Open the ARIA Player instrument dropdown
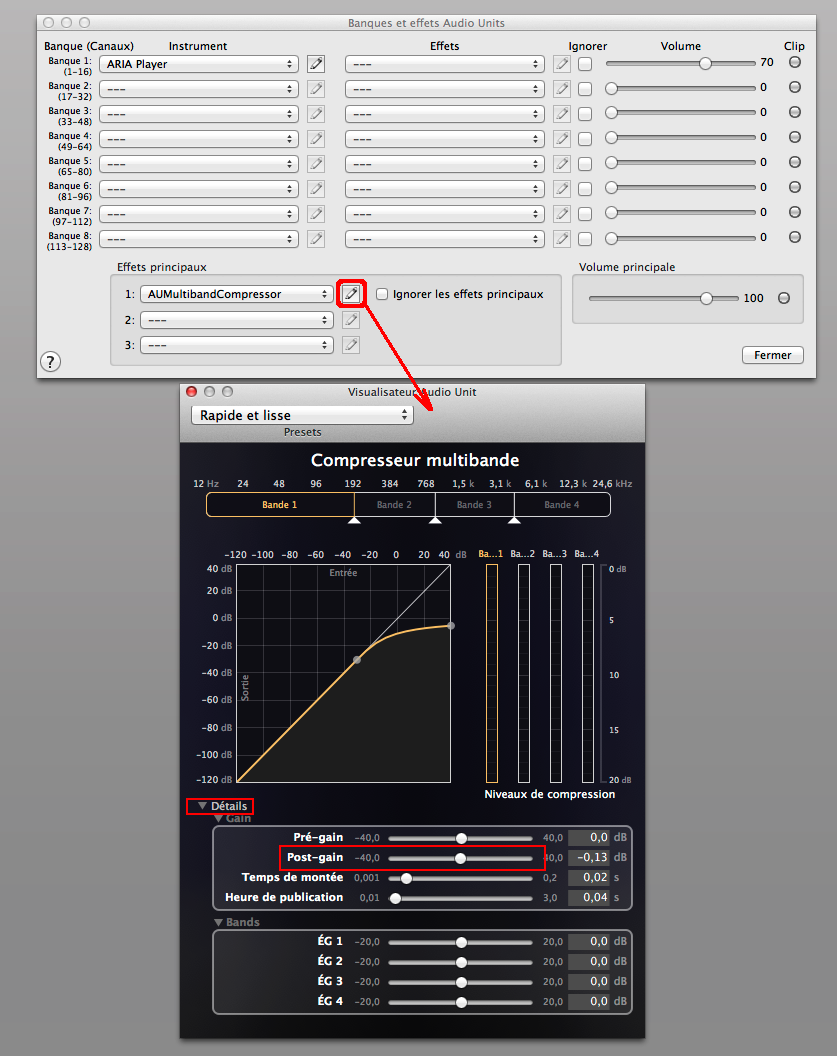 click(x=199, y=63)
